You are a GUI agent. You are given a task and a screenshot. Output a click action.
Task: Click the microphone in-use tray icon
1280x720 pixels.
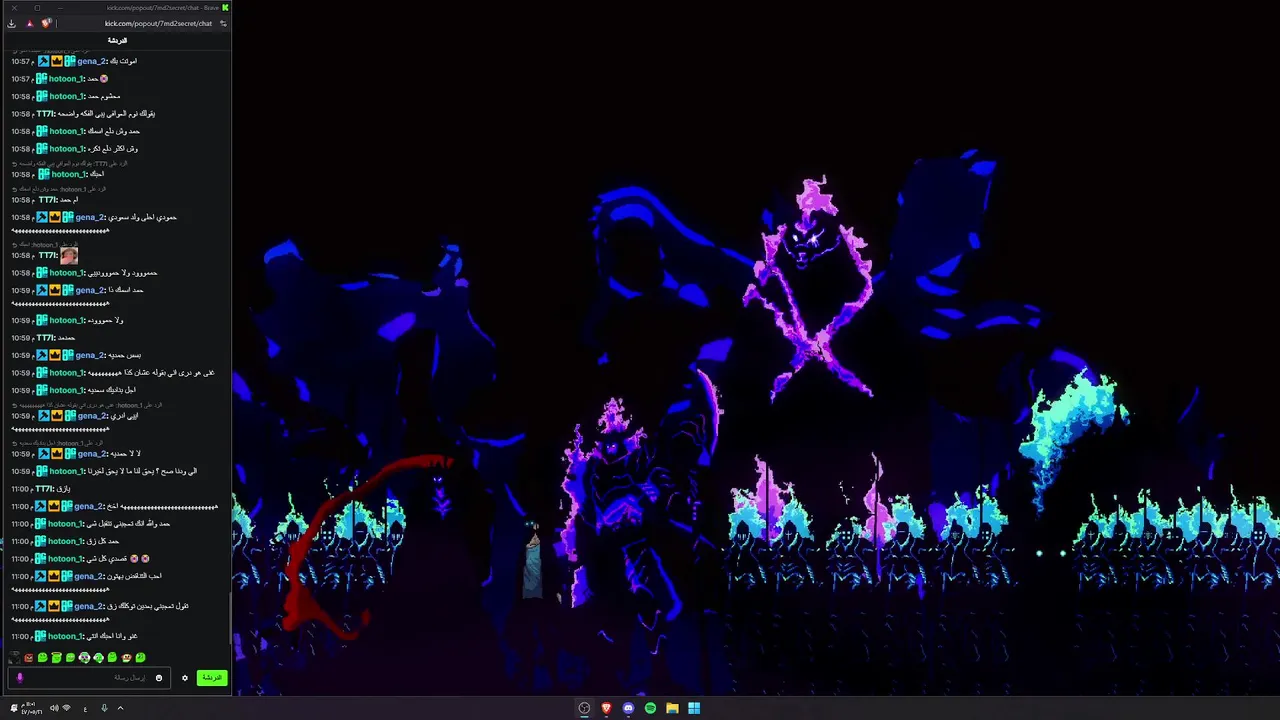click(103, 708)
